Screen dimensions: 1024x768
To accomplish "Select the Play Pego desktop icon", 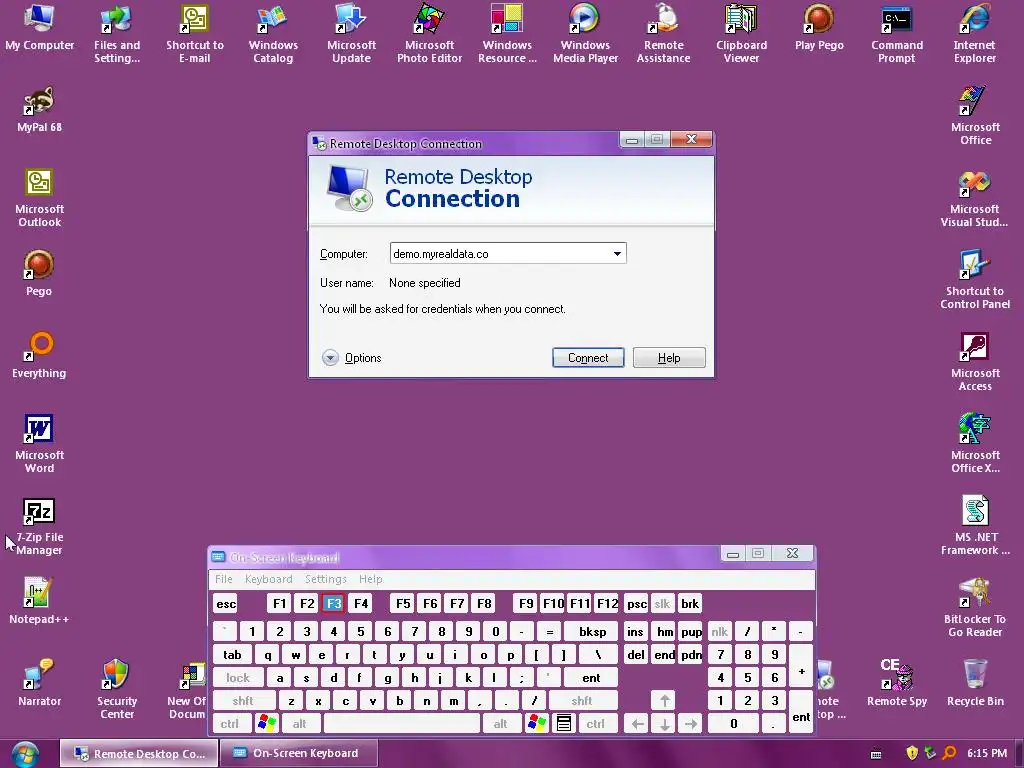I will pos(819,29).
